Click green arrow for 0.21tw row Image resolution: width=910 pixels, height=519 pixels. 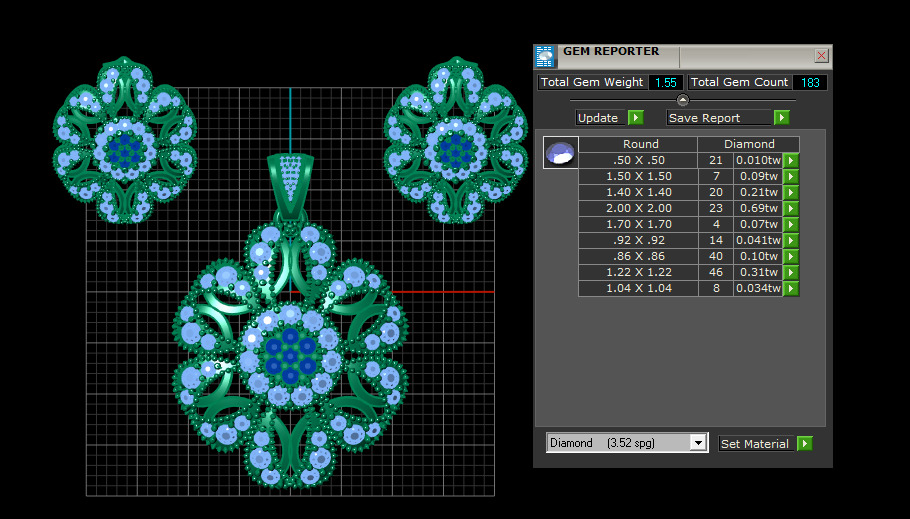point(791,192)
